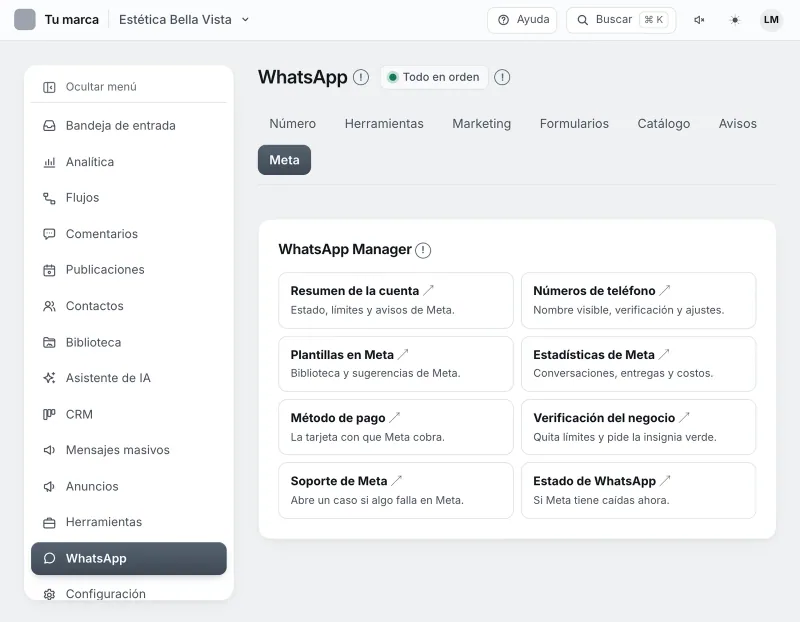800x622 pixels.
Task: Open Estado de WhatsApp link card
Action: coord(638,490)
